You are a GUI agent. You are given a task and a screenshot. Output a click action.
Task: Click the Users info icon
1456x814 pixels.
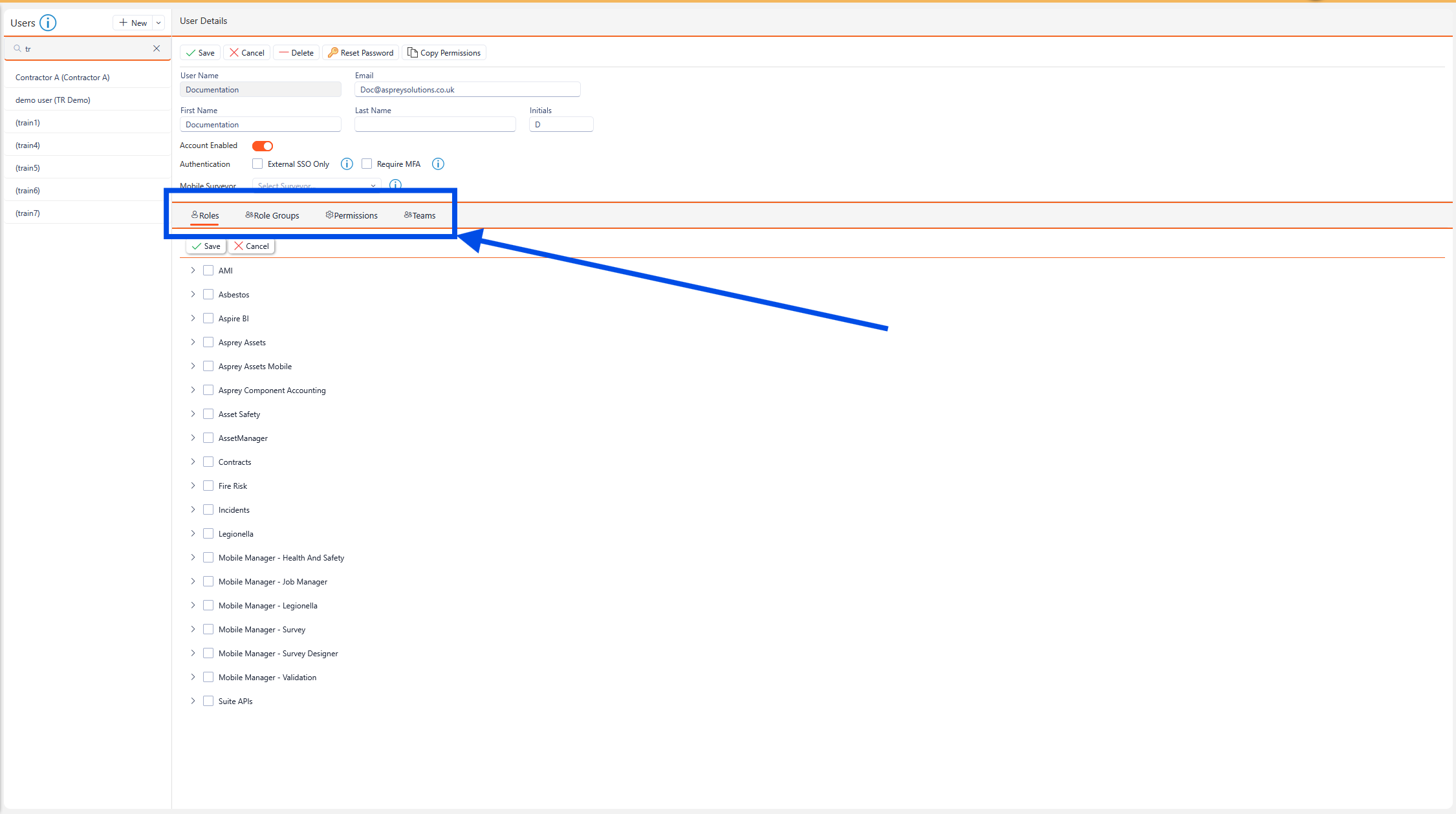click(48, 23)
